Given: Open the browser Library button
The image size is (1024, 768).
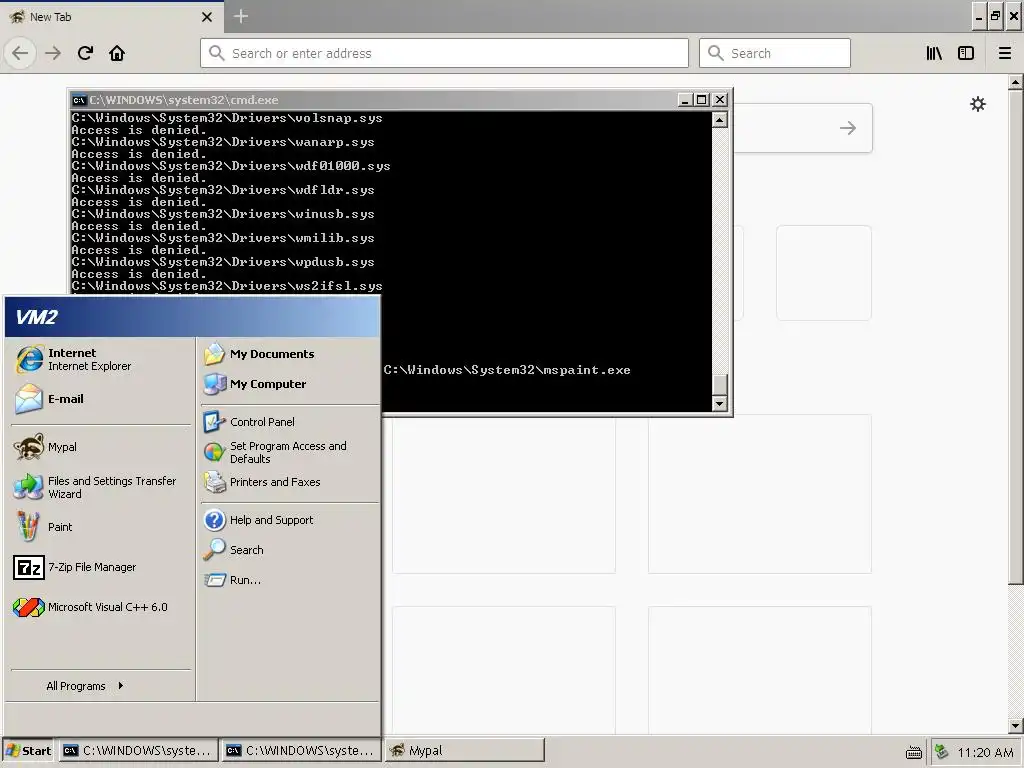Looking at the screenshot, I should (x=934, y=53).
